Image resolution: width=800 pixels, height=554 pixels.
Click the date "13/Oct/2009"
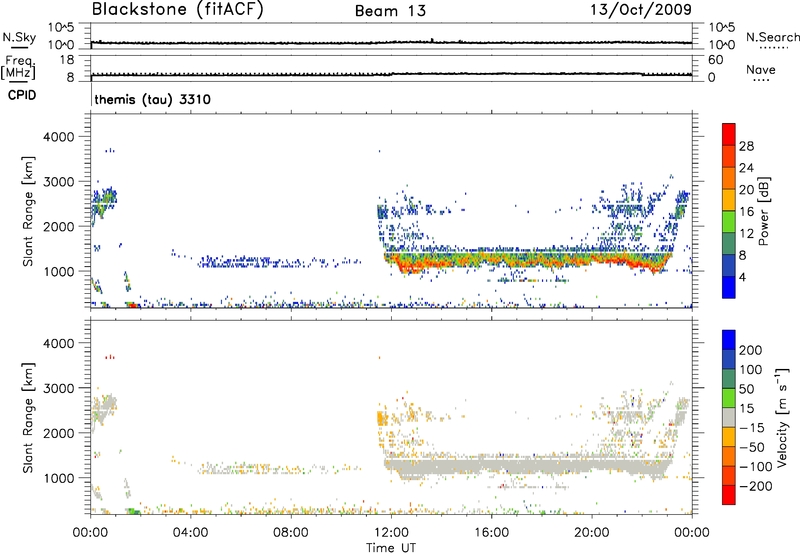[641, 10]
